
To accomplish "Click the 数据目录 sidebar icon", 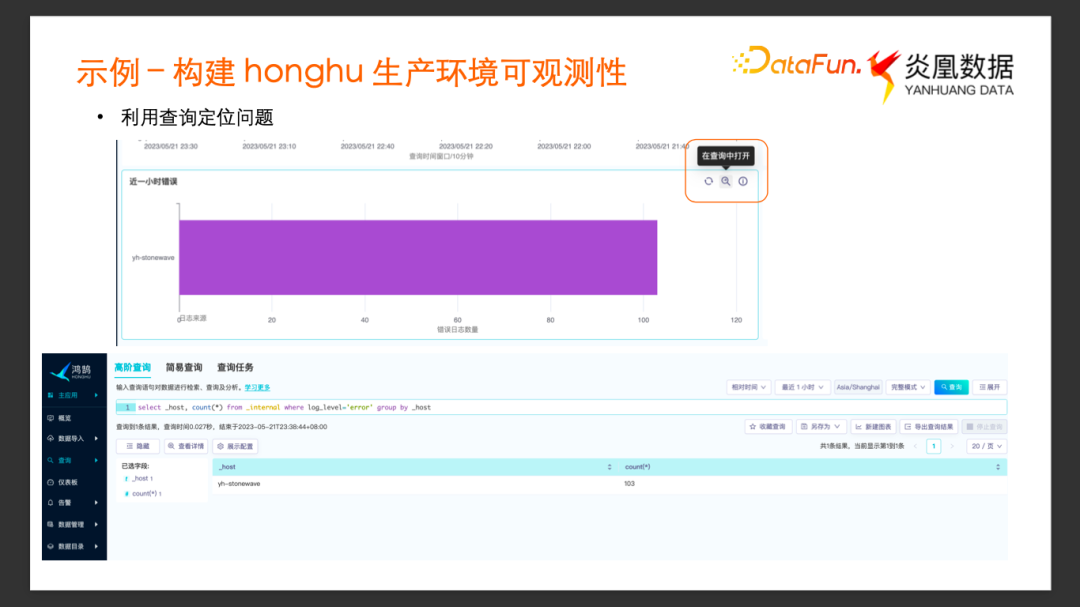I will [50, 546].
